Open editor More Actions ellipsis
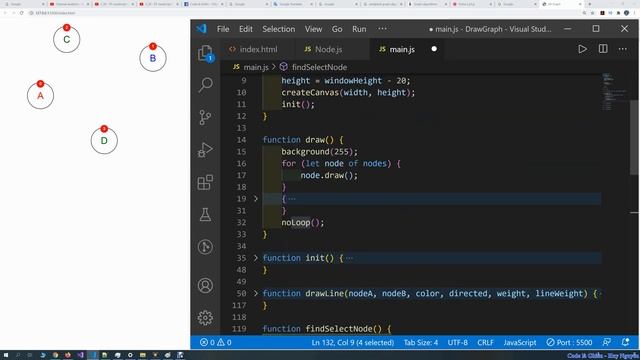640x360 pixels. pos(622,49)
